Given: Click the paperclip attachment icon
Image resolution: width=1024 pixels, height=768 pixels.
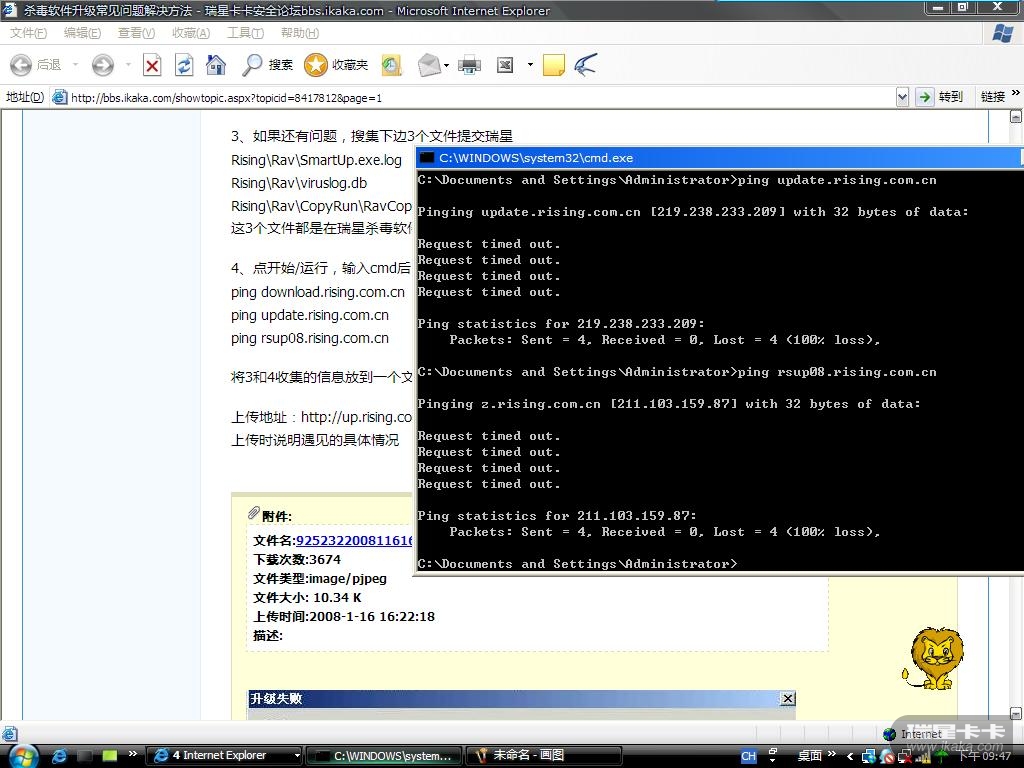Looking at the screenshot, I should (x=253, y=514).
